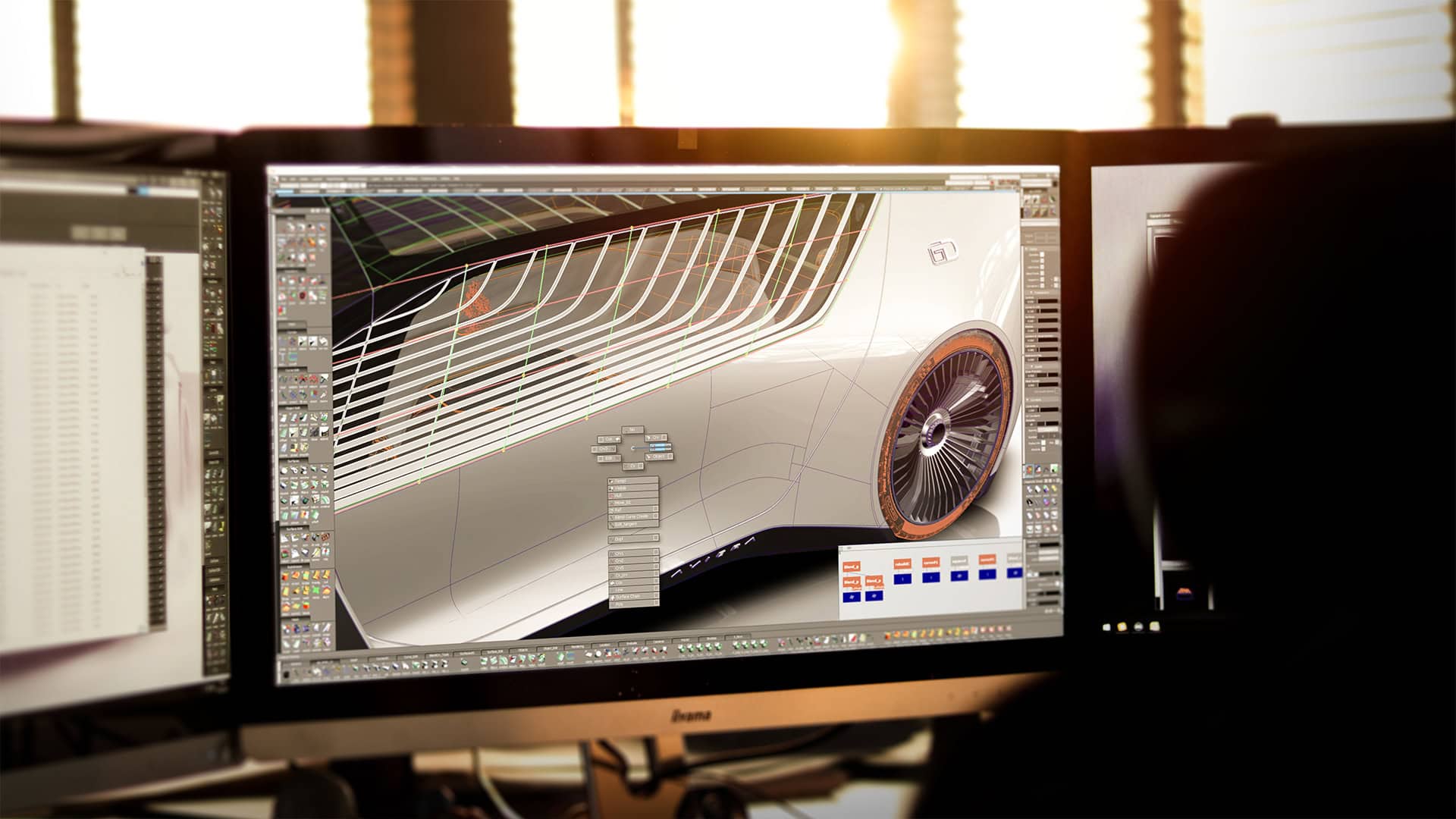
Task: Collapse the top section of right control panel
Action: (1027, 249)
